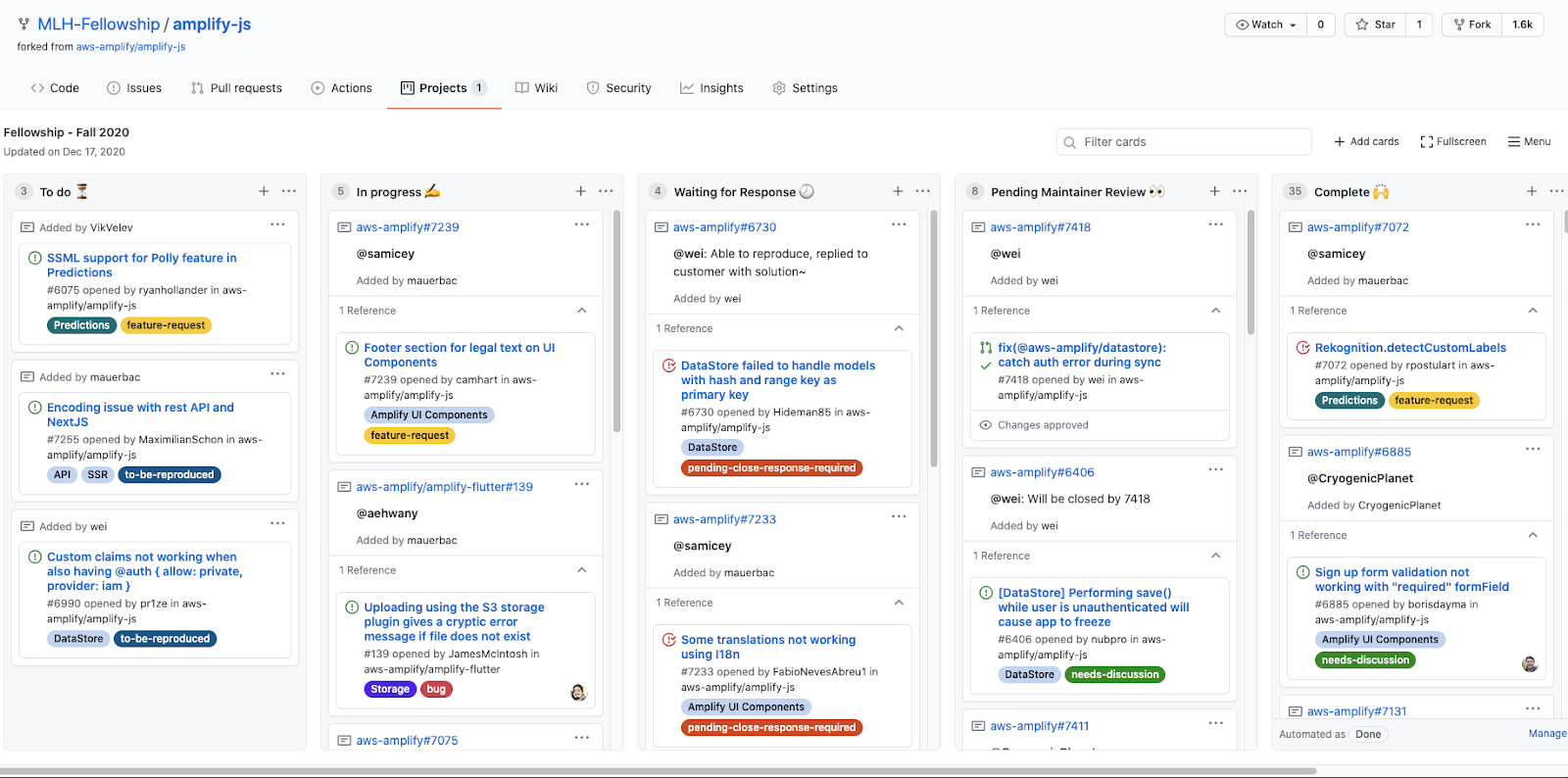
Task: Add a card to the To do column
Action: tap(264, 191)
